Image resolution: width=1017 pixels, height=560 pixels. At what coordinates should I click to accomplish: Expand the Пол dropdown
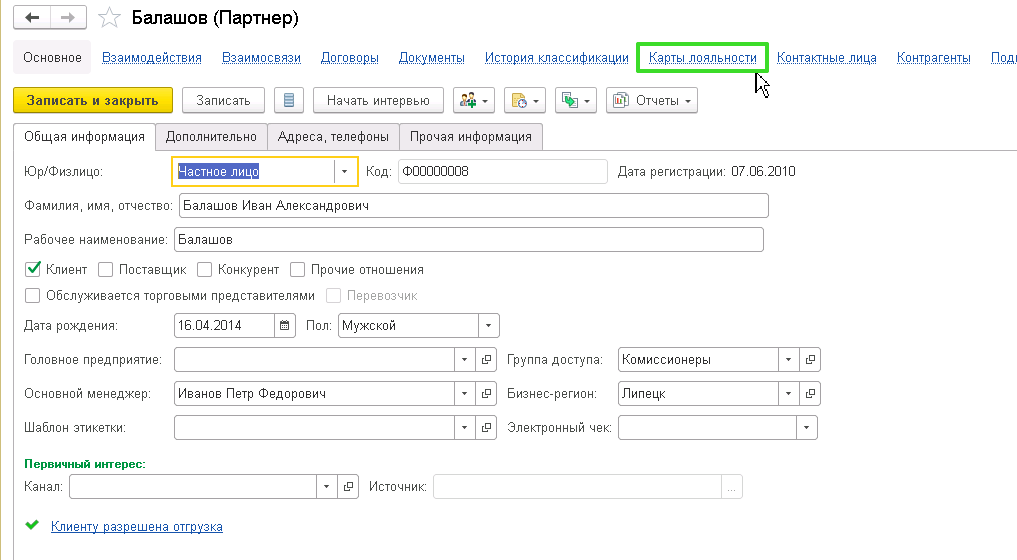coord(488,326)
